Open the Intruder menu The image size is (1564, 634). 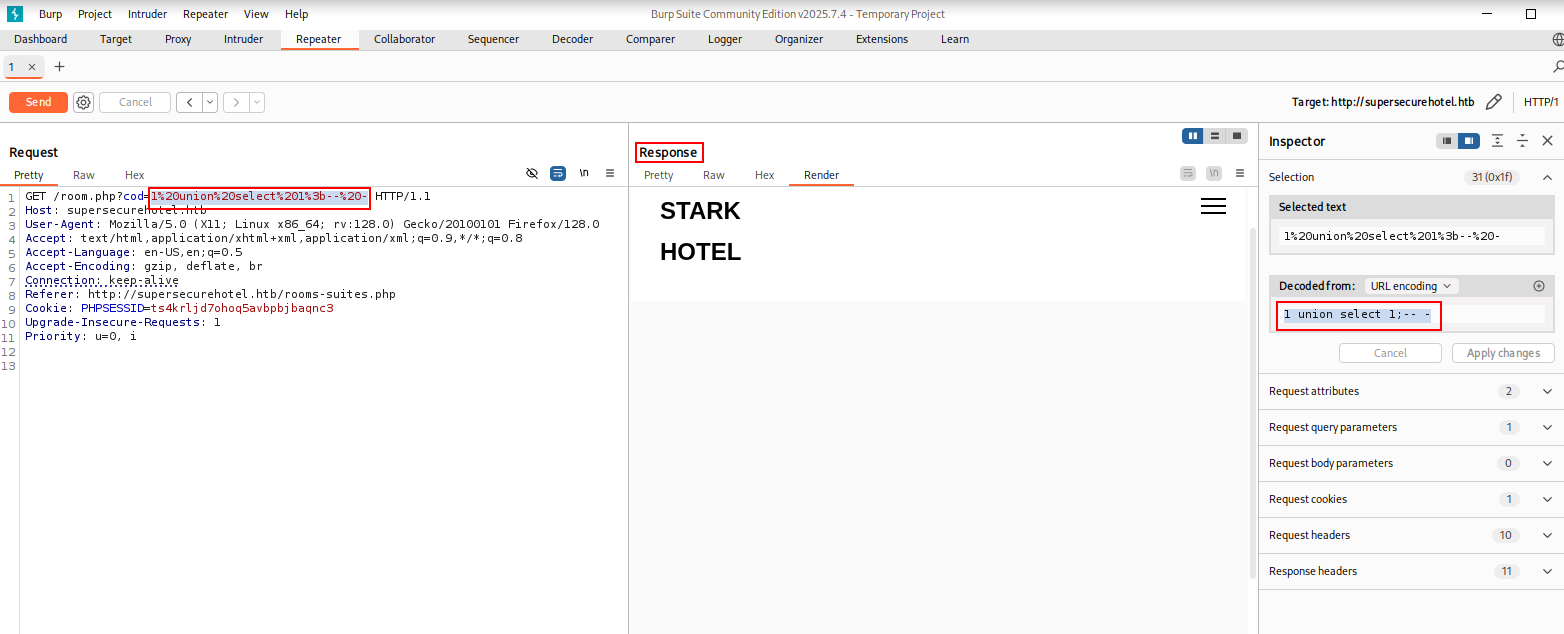click(x=147, y=14)
